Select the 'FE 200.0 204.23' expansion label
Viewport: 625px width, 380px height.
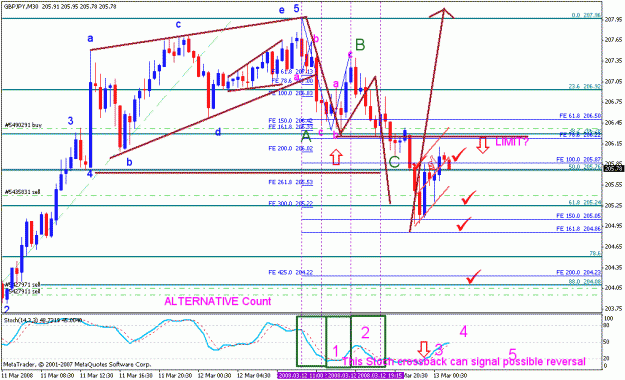click(579, 273)
